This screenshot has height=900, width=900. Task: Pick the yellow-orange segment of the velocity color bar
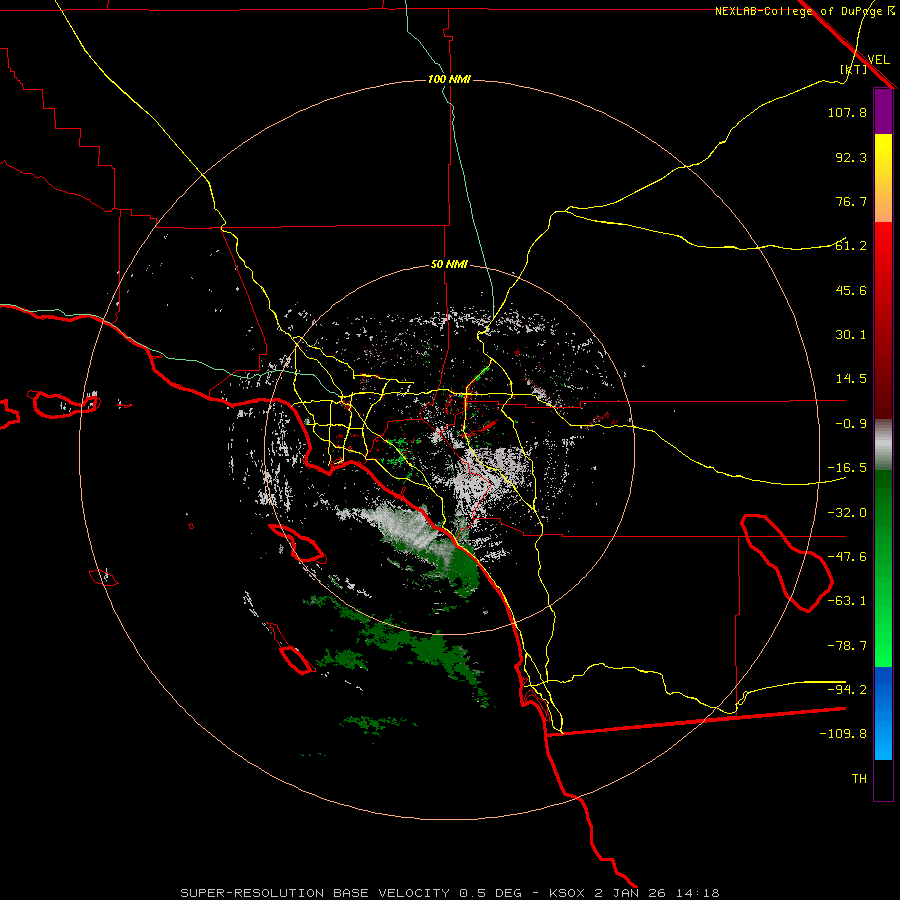(x=883, y=178)
